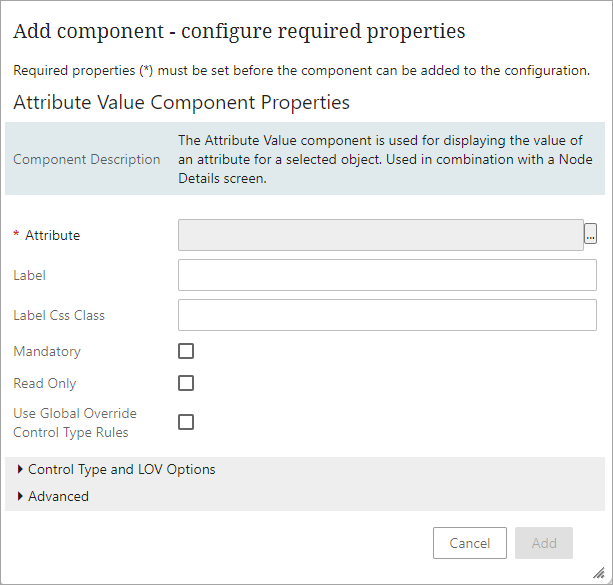Image resolution: width=613 pixels, height=585 pixels.
Task: Click the Attribute Value Component Properties heading
Action: 181,102
